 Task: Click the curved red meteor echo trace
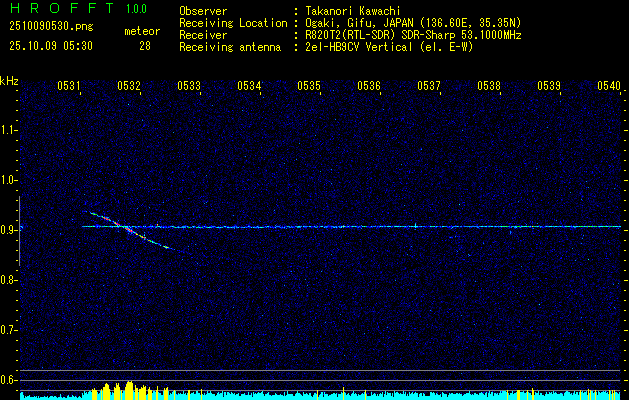(x=128, y=229)
